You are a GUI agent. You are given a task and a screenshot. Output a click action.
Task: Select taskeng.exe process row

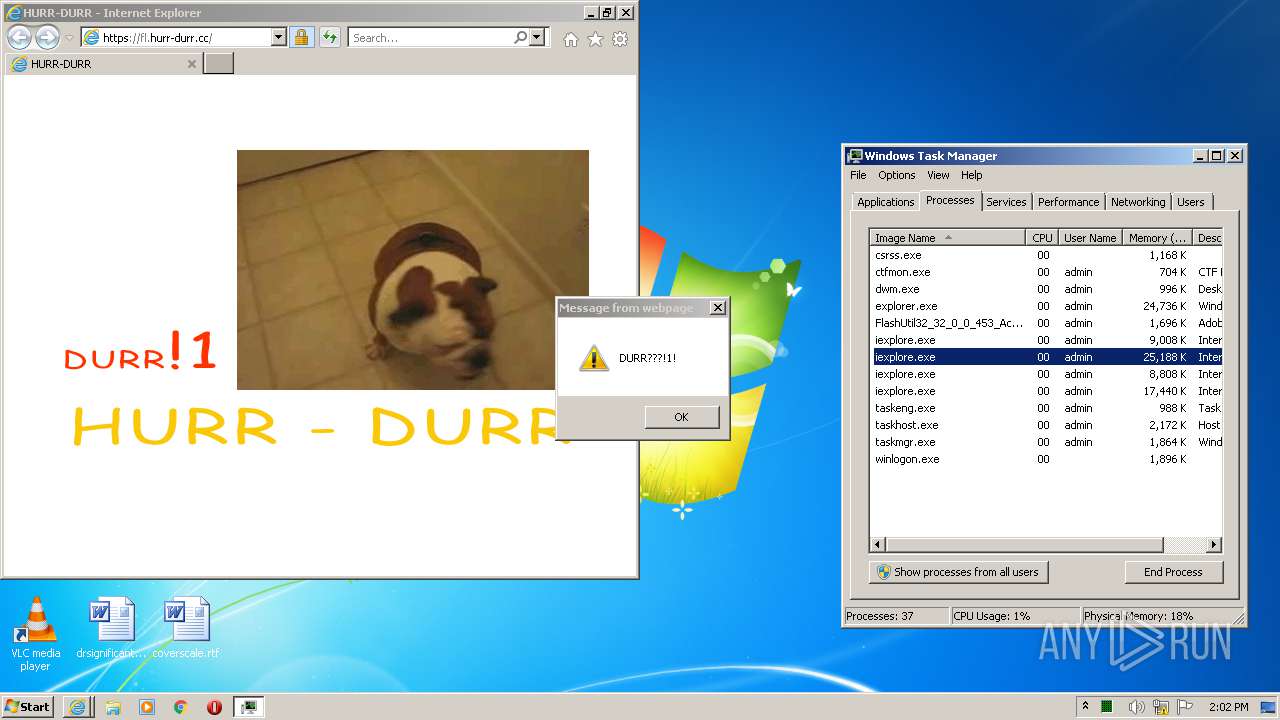coord(1046,408)
